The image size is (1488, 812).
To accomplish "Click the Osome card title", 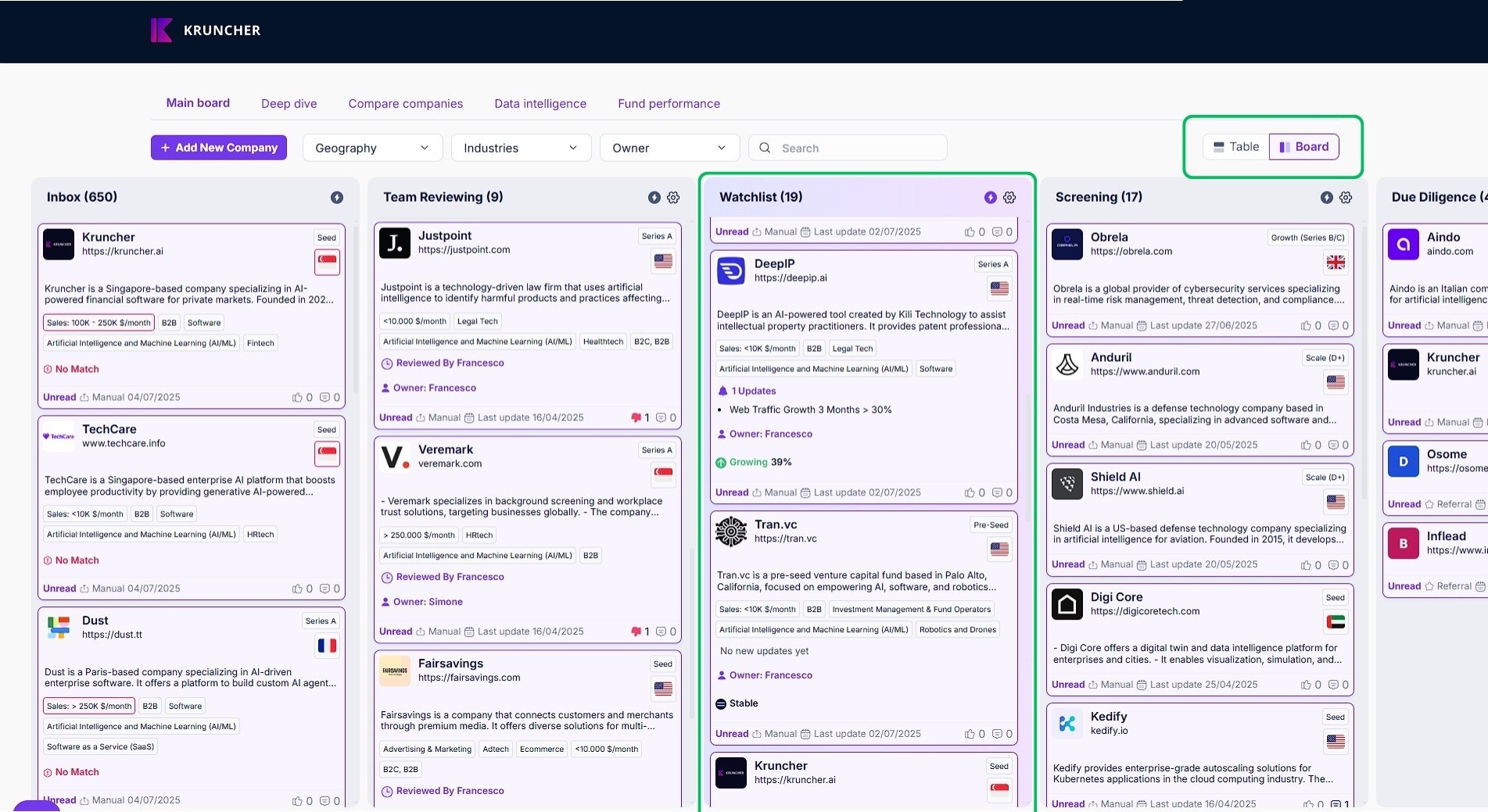I will tap(1447, 455).
